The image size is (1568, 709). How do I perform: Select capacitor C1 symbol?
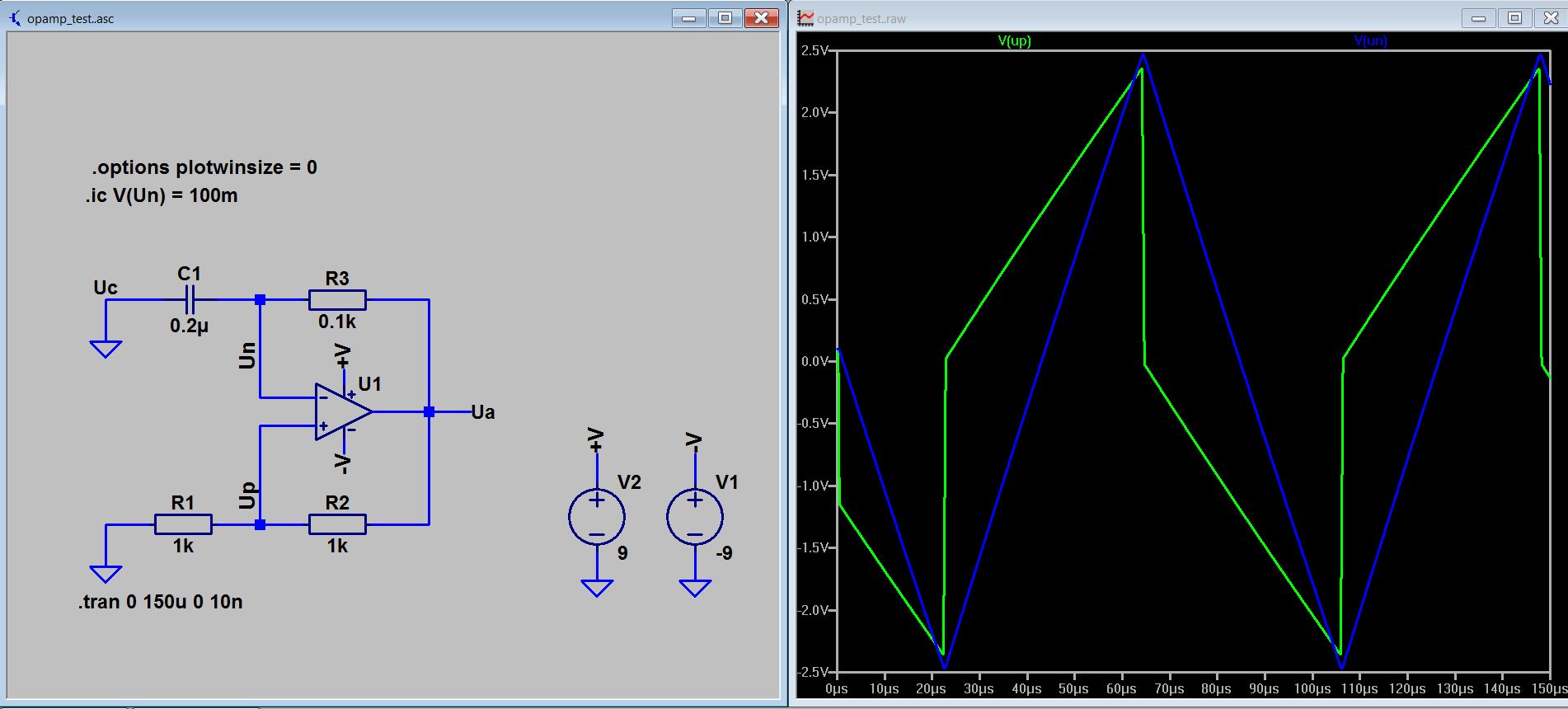pyautogui.click(x=190, y=300)
